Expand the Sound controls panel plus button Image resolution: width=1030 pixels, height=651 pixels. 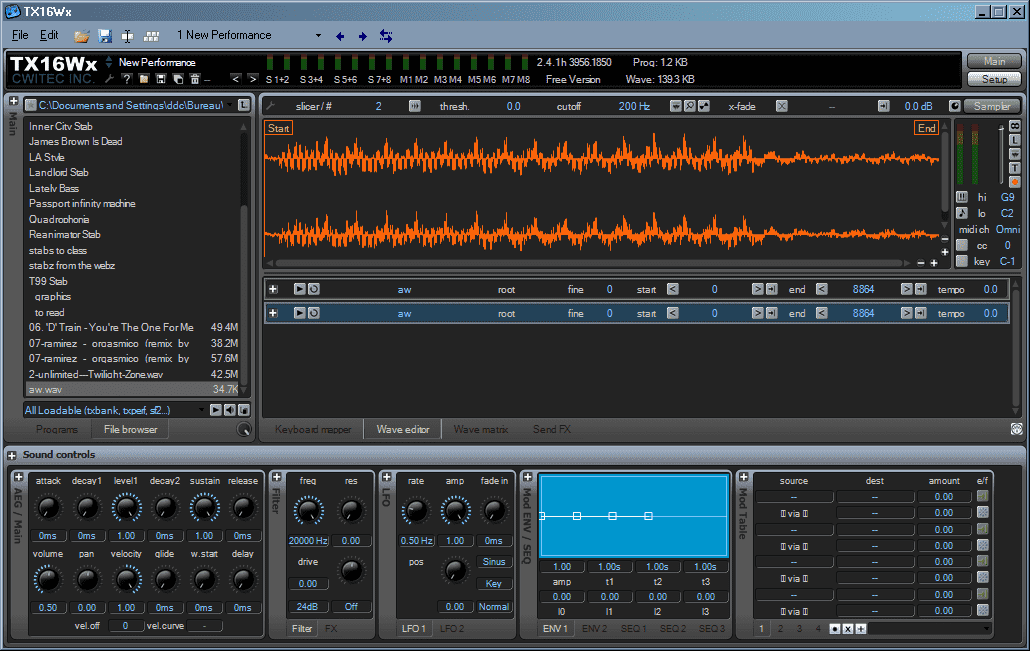coord(13,455)
